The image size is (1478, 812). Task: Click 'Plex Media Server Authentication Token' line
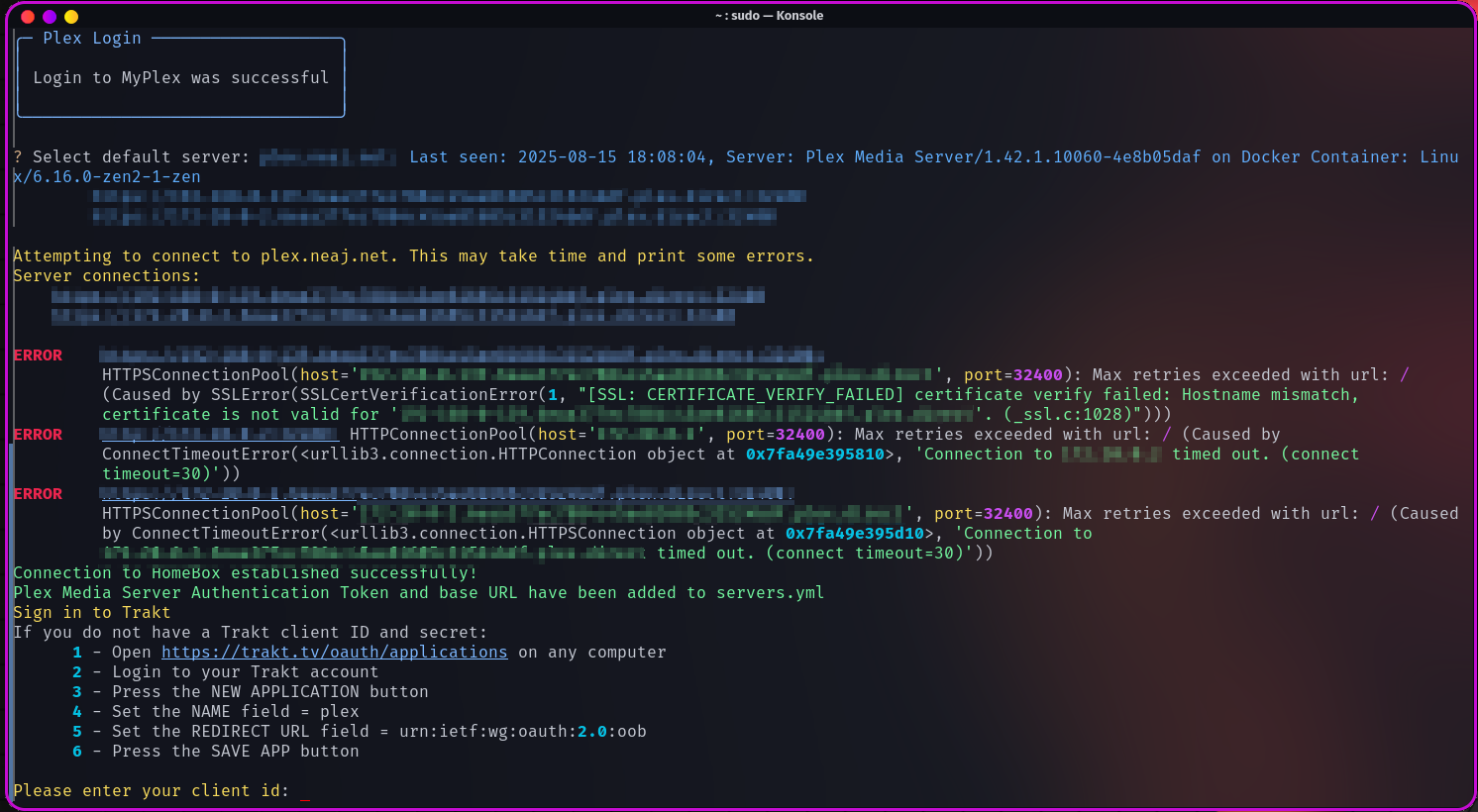(419, 592)
